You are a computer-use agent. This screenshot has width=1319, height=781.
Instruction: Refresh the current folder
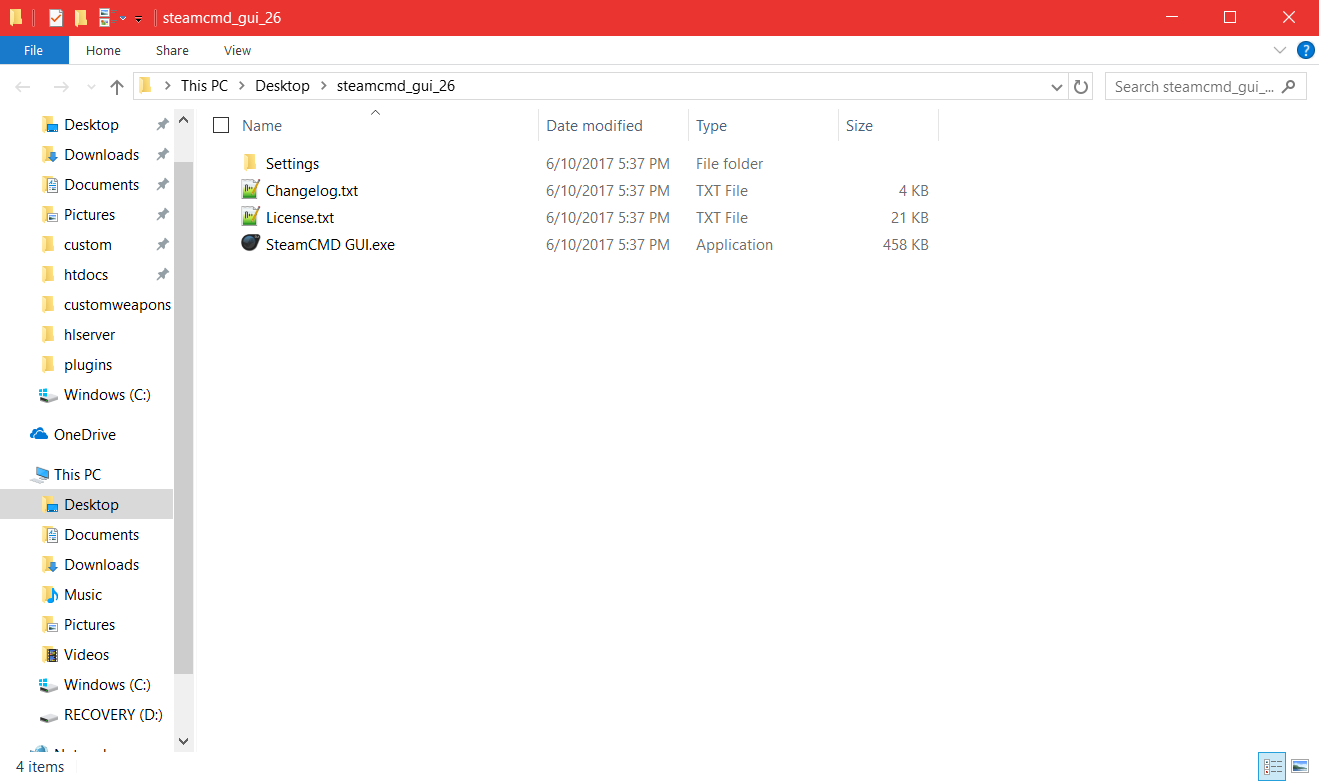[1081, 87]
